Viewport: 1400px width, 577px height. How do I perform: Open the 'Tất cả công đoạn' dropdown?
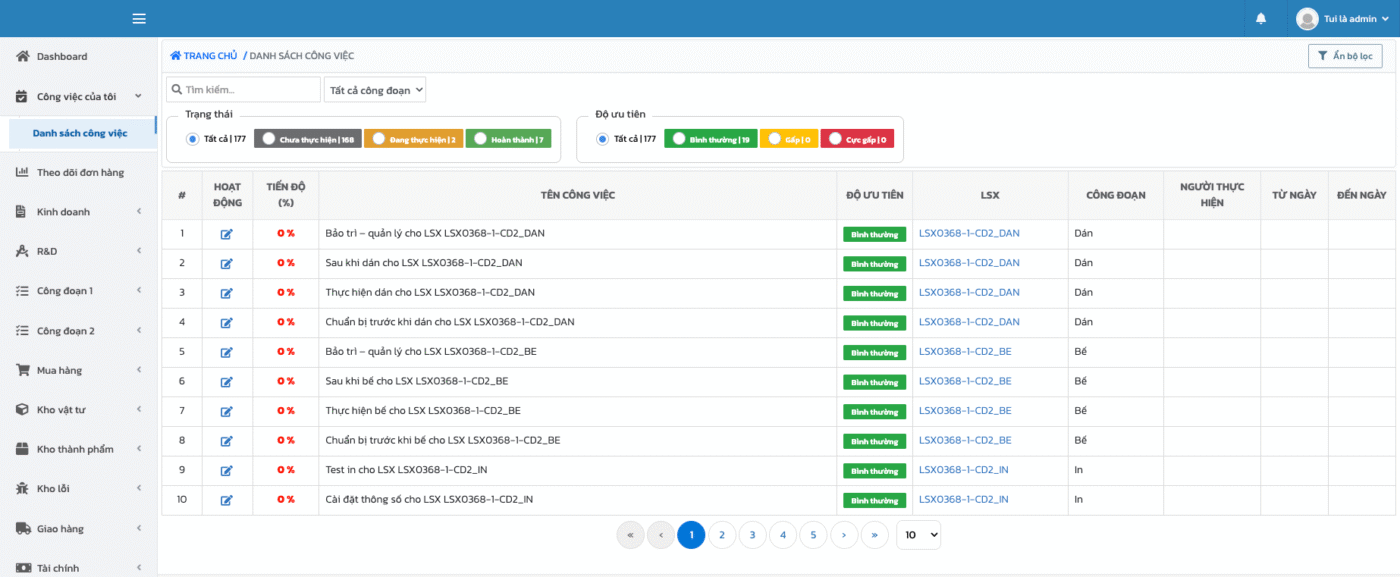pos(375,90)
